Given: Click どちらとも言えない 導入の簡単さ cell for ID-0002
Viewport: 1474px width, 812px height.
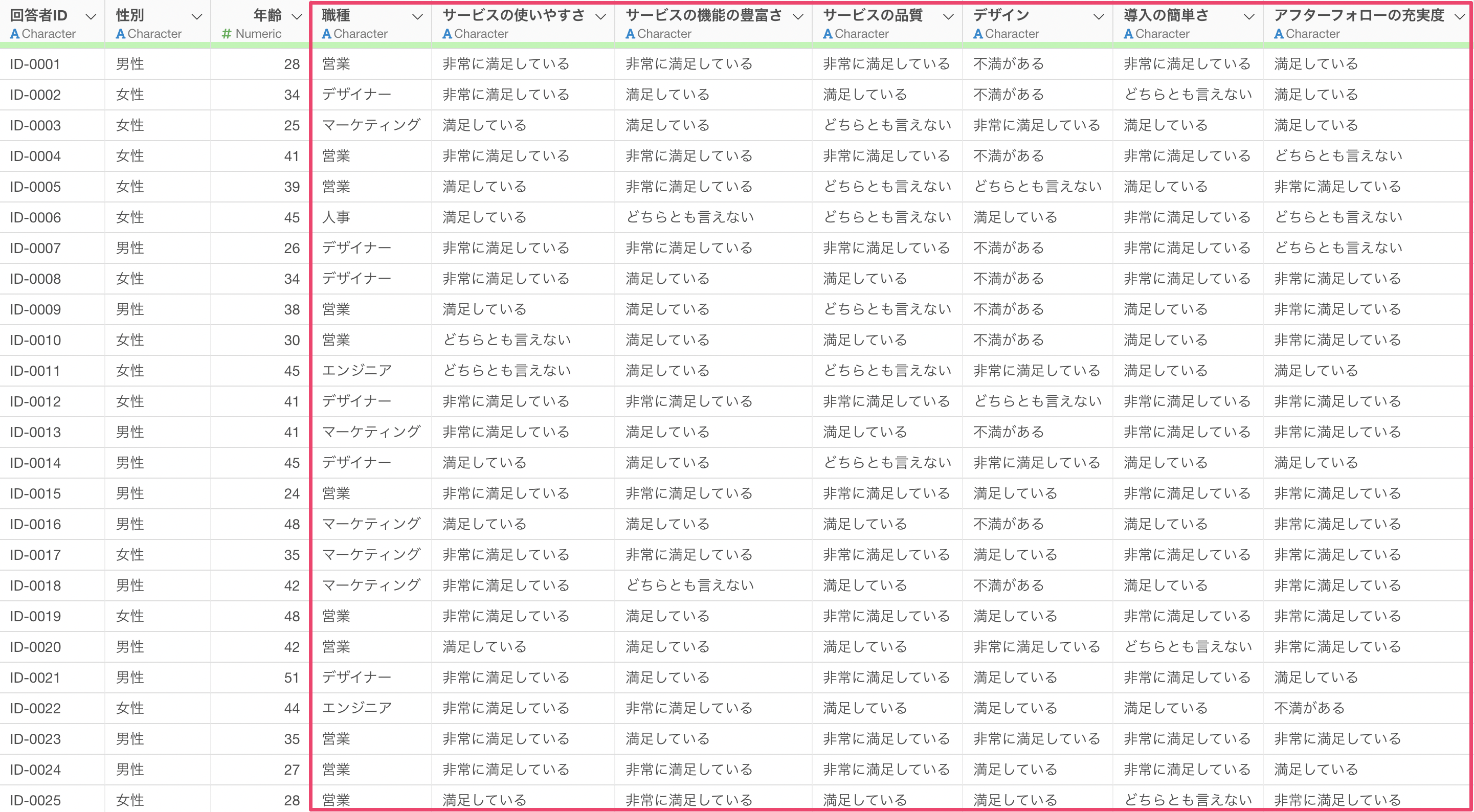Looking at the screenshot, I should [1188, 95].
